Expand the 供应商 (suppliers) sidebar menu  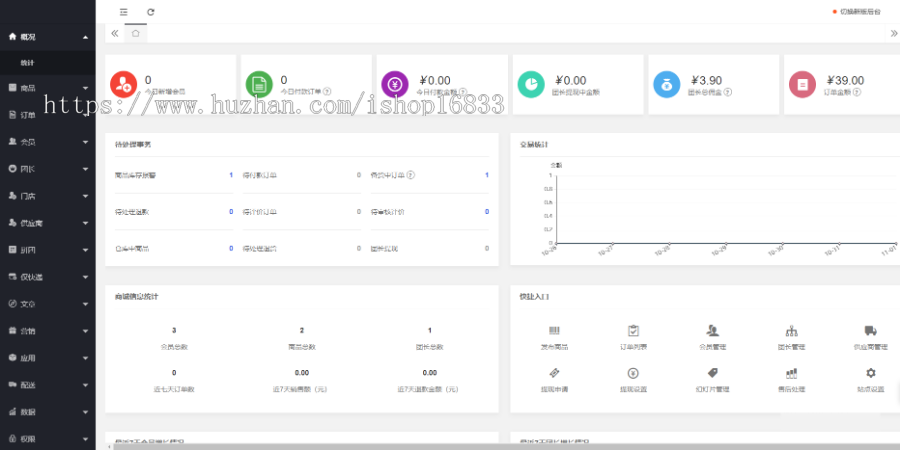tap(48, 223)
